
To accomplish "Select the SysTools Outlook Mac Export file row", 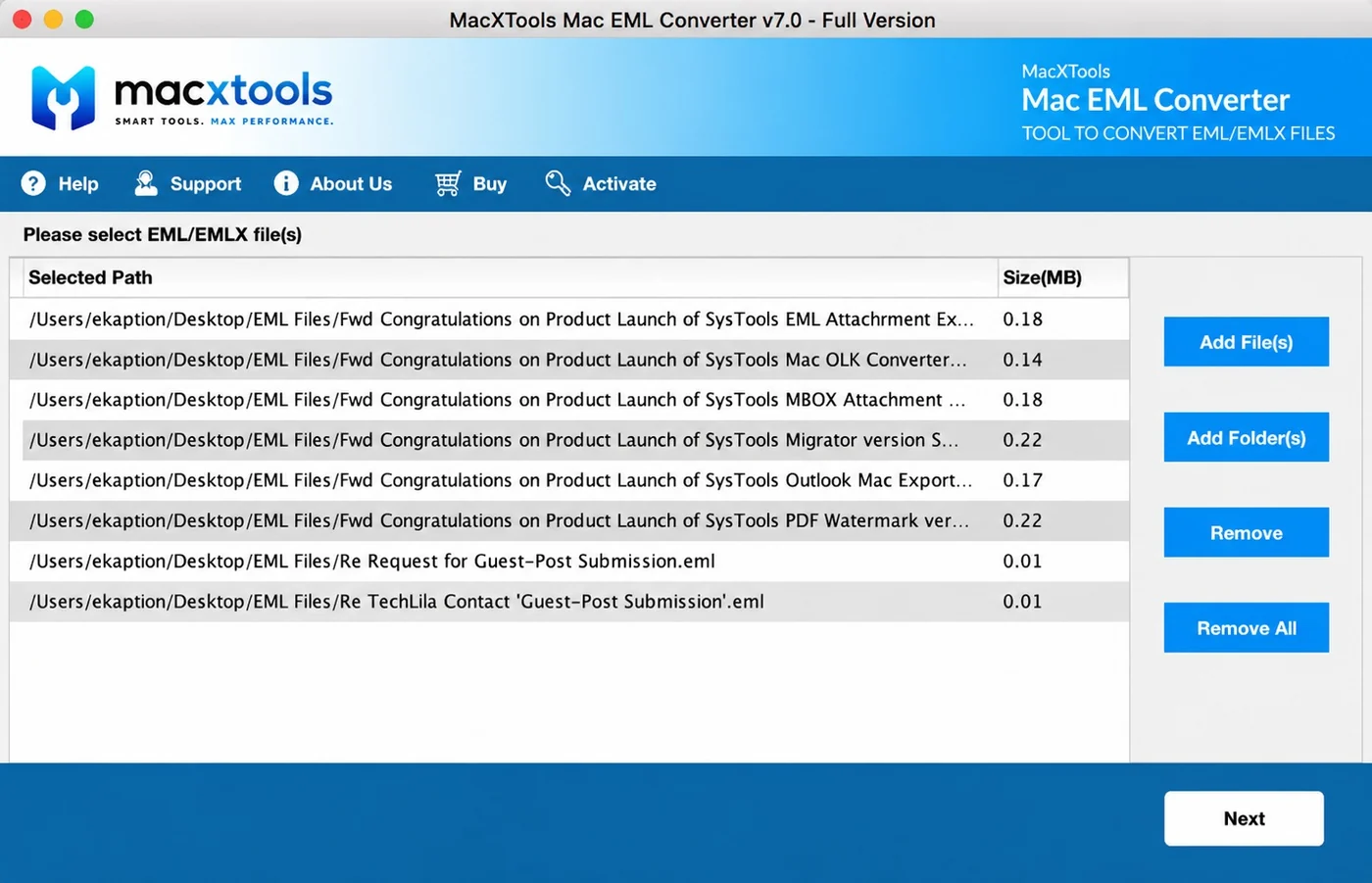I will [569, 480].
